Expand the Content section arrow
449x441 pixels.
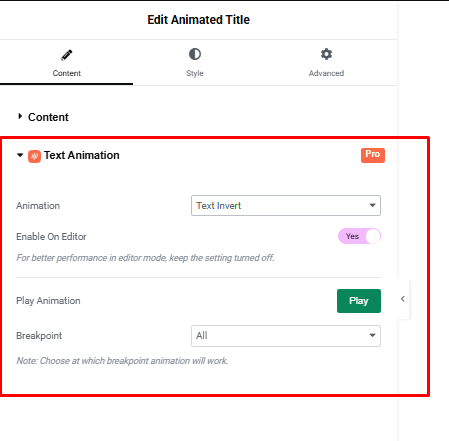[20, 116]
